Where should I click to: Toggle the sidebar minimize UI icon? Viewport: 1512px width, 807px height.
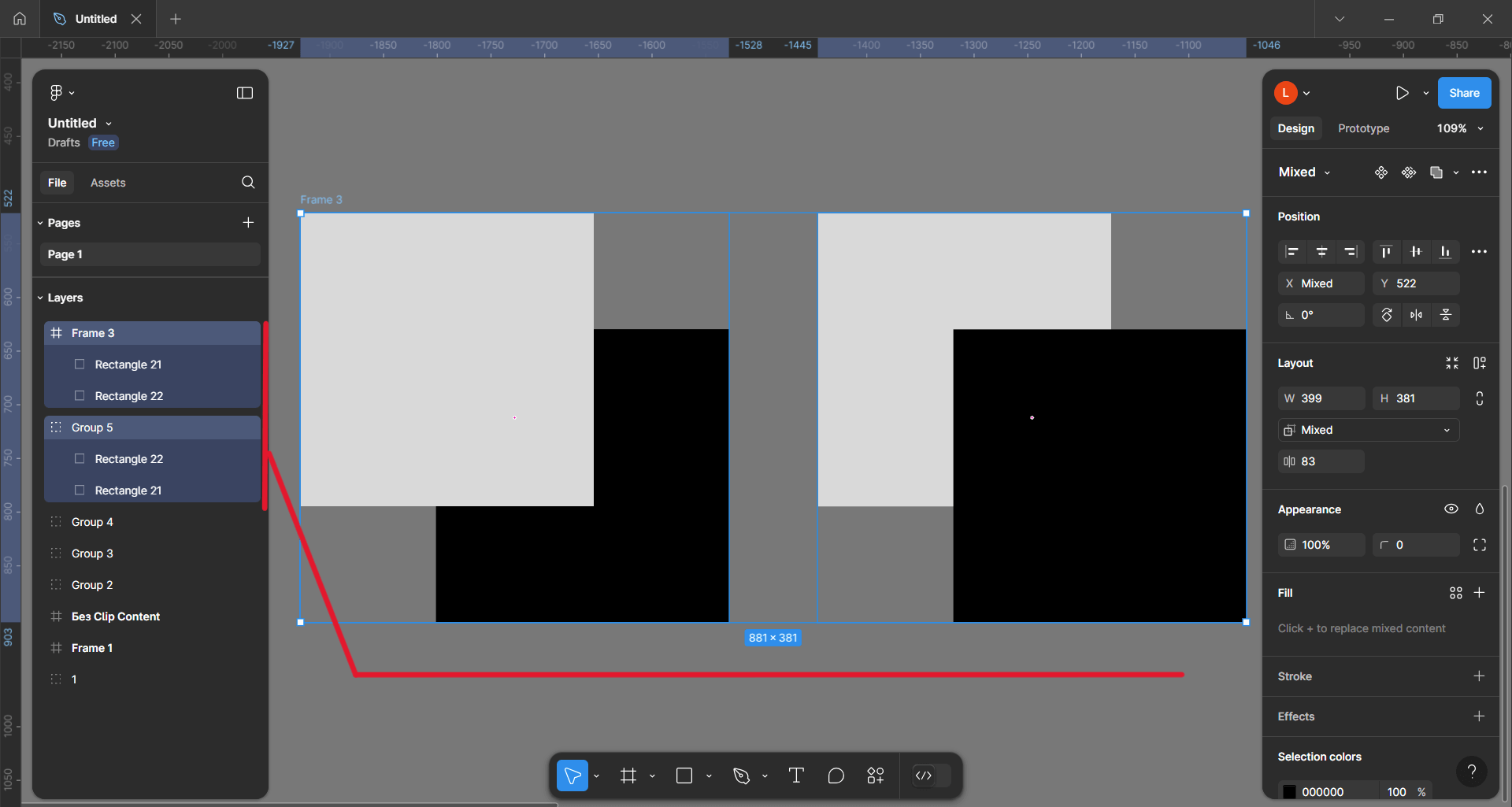click(245, 93)
